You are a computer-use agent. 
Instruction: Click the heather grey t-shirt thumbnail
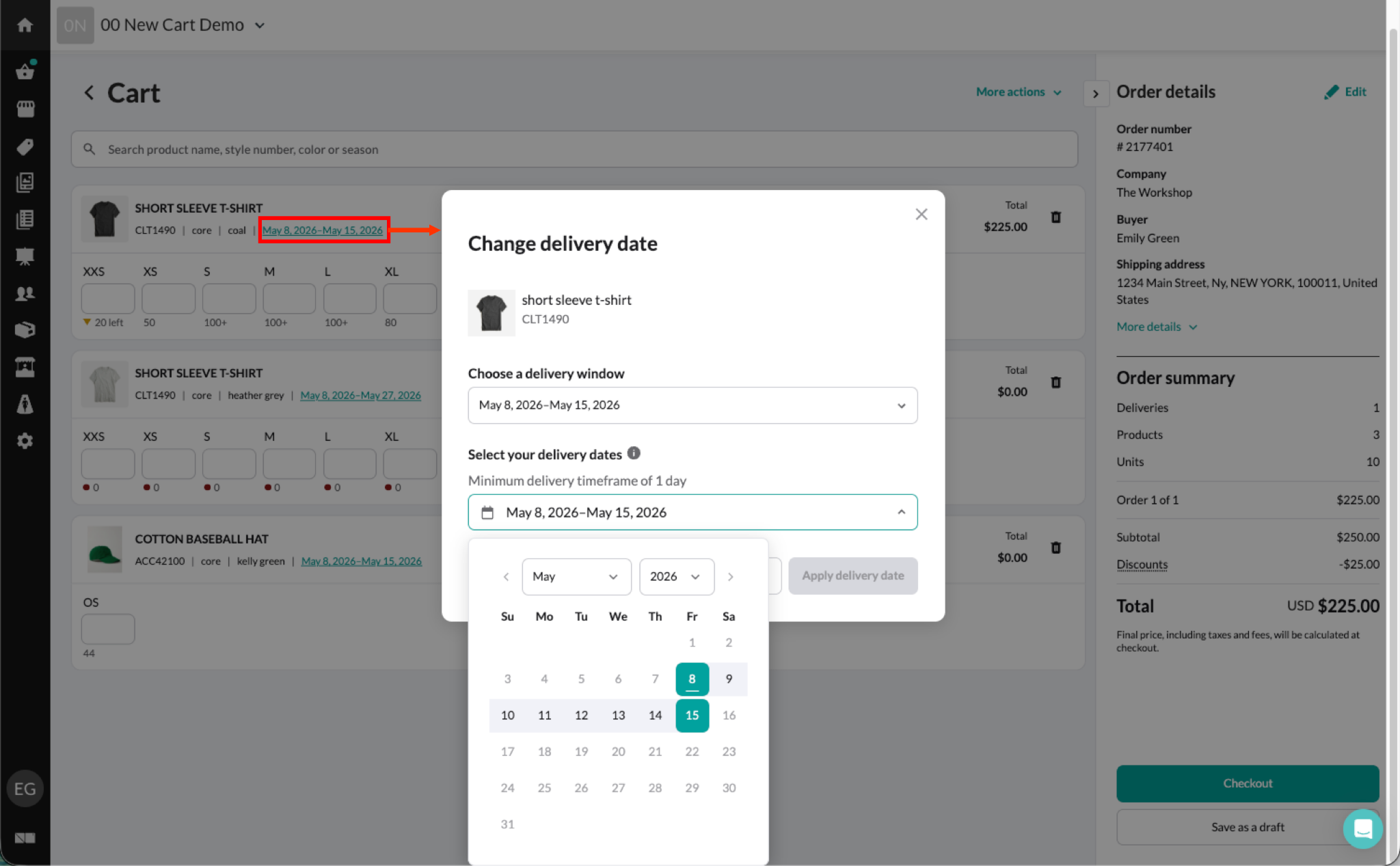pyautogui.click(x=105, y=384)
